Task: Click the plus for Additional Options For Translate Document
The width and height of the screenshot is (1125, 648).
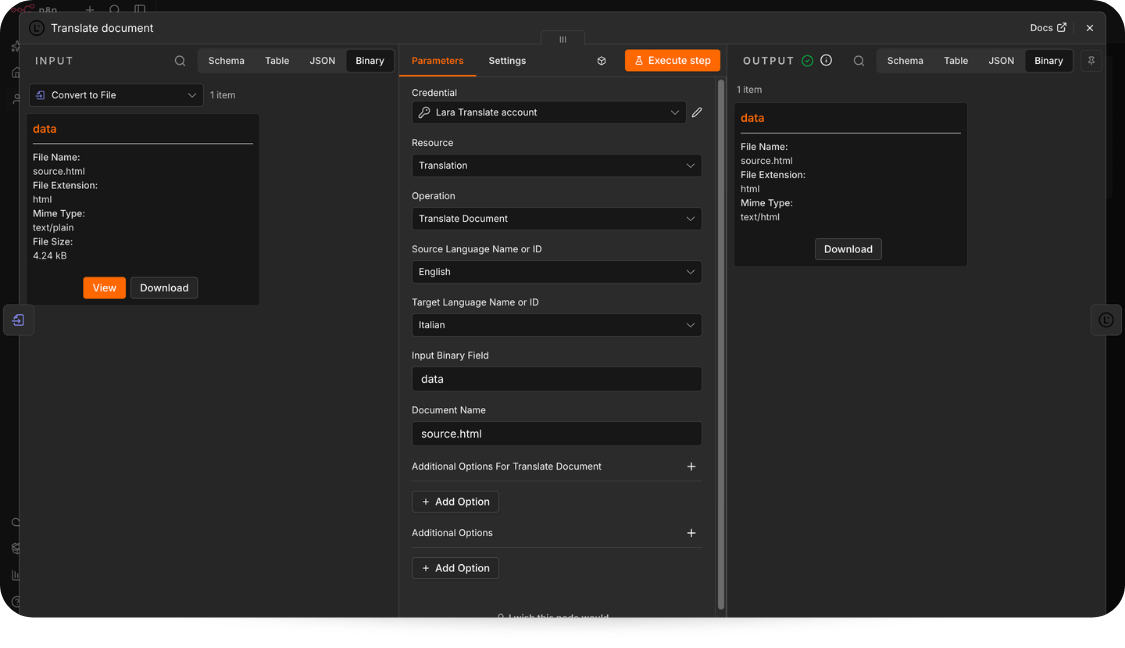Action: [x=691, y=466]
